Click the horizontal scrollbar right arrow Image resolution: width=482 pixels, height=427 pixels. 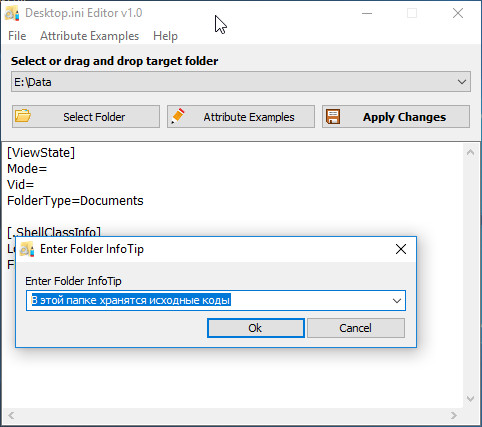click(454, 415)
